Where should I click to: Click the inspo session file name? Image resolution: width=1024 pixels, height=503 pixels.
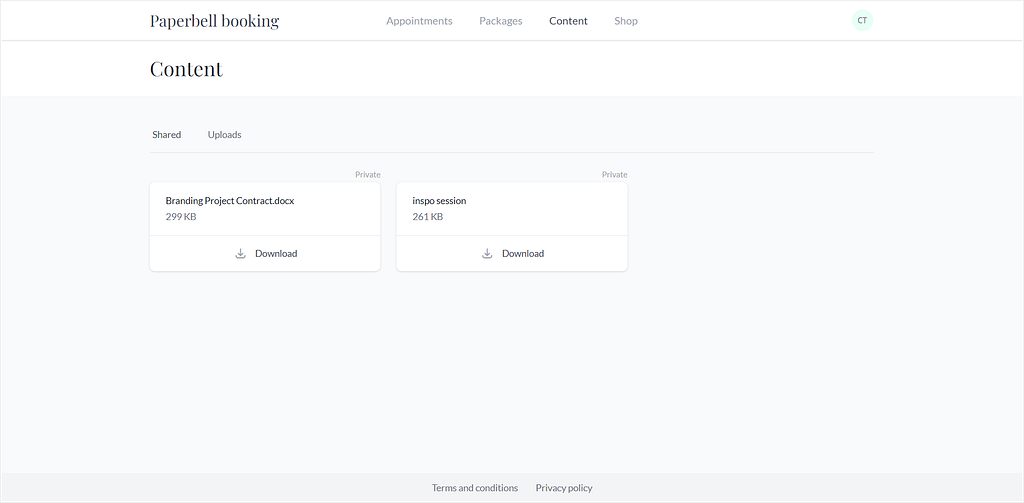click(440, 201)
